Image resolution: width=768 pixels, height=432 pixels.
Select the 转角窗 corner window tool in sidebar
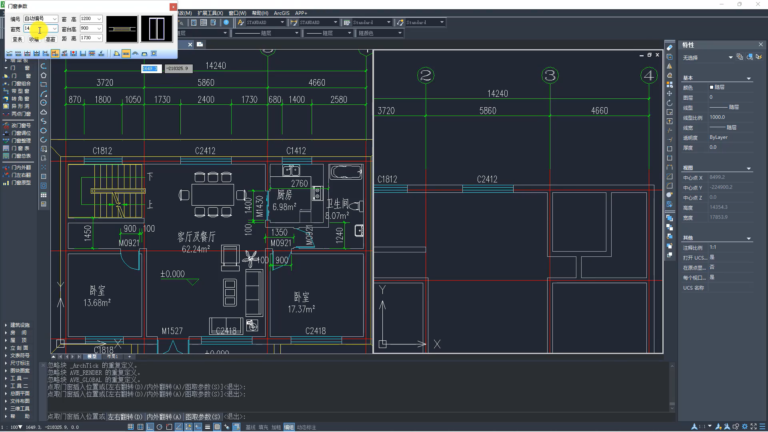click(x=16, y=98)
